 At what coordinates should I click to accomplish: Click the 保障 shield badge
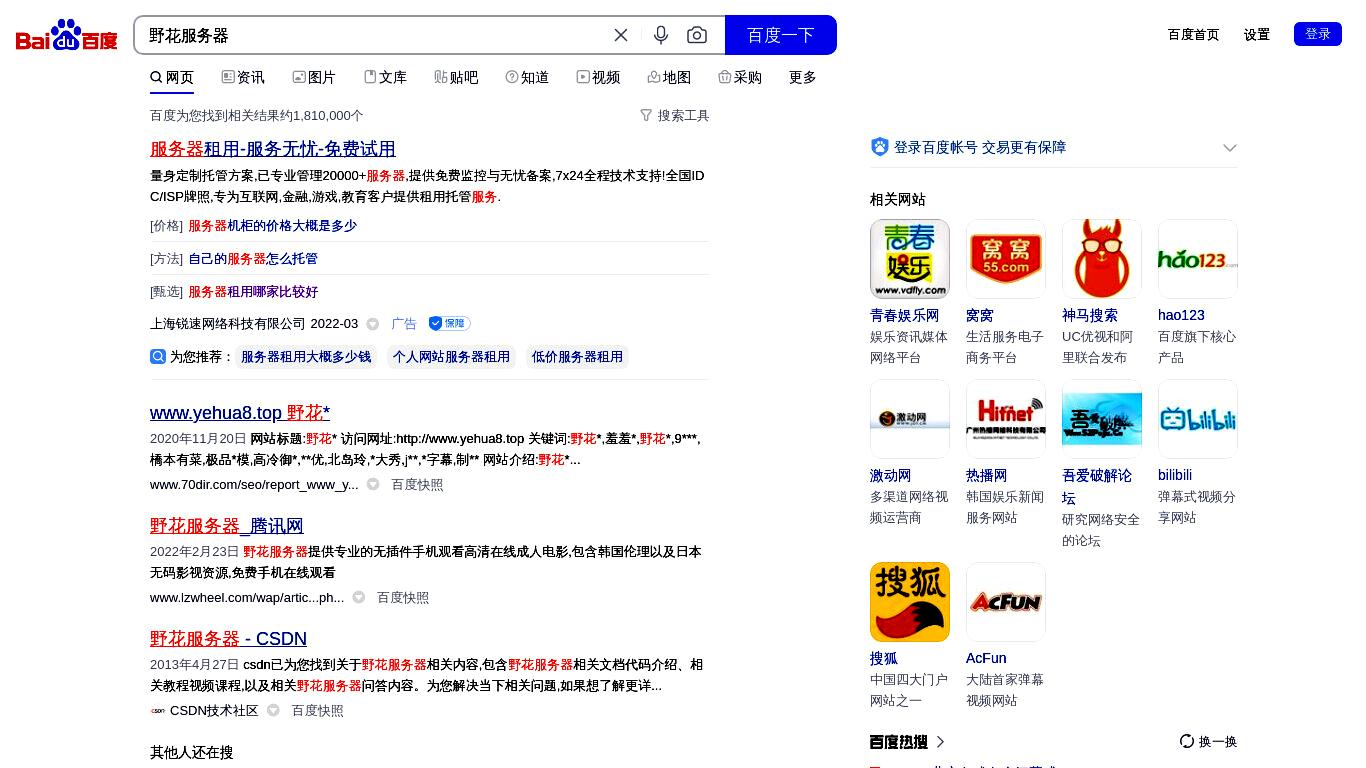[449, 324]
